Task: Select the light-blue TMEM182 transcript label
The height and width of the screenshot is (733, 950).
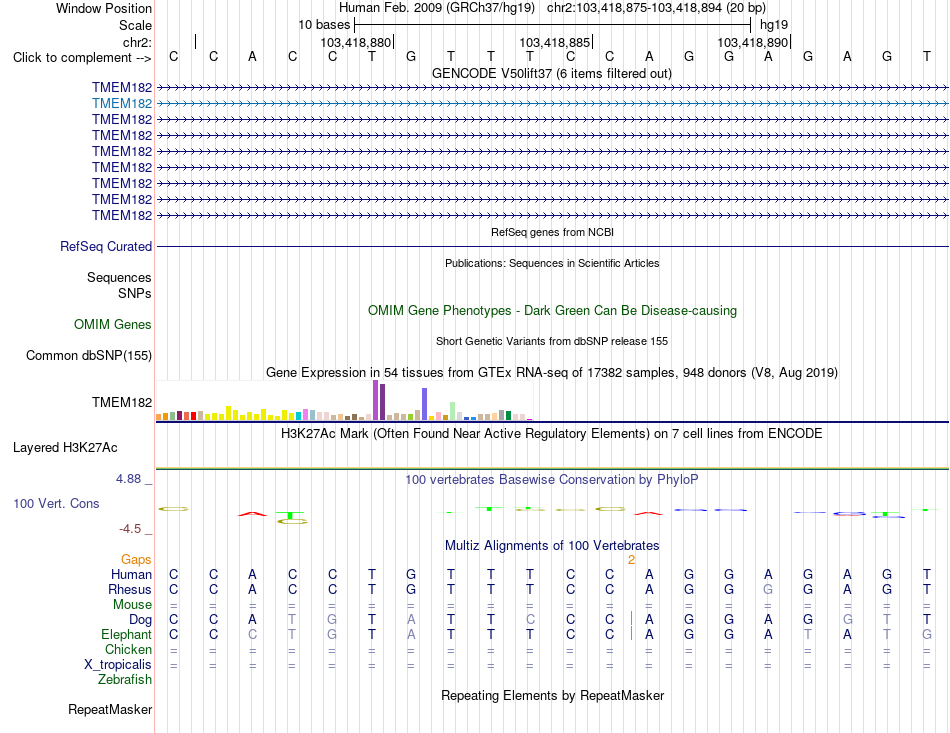Action: click(122, 104)
